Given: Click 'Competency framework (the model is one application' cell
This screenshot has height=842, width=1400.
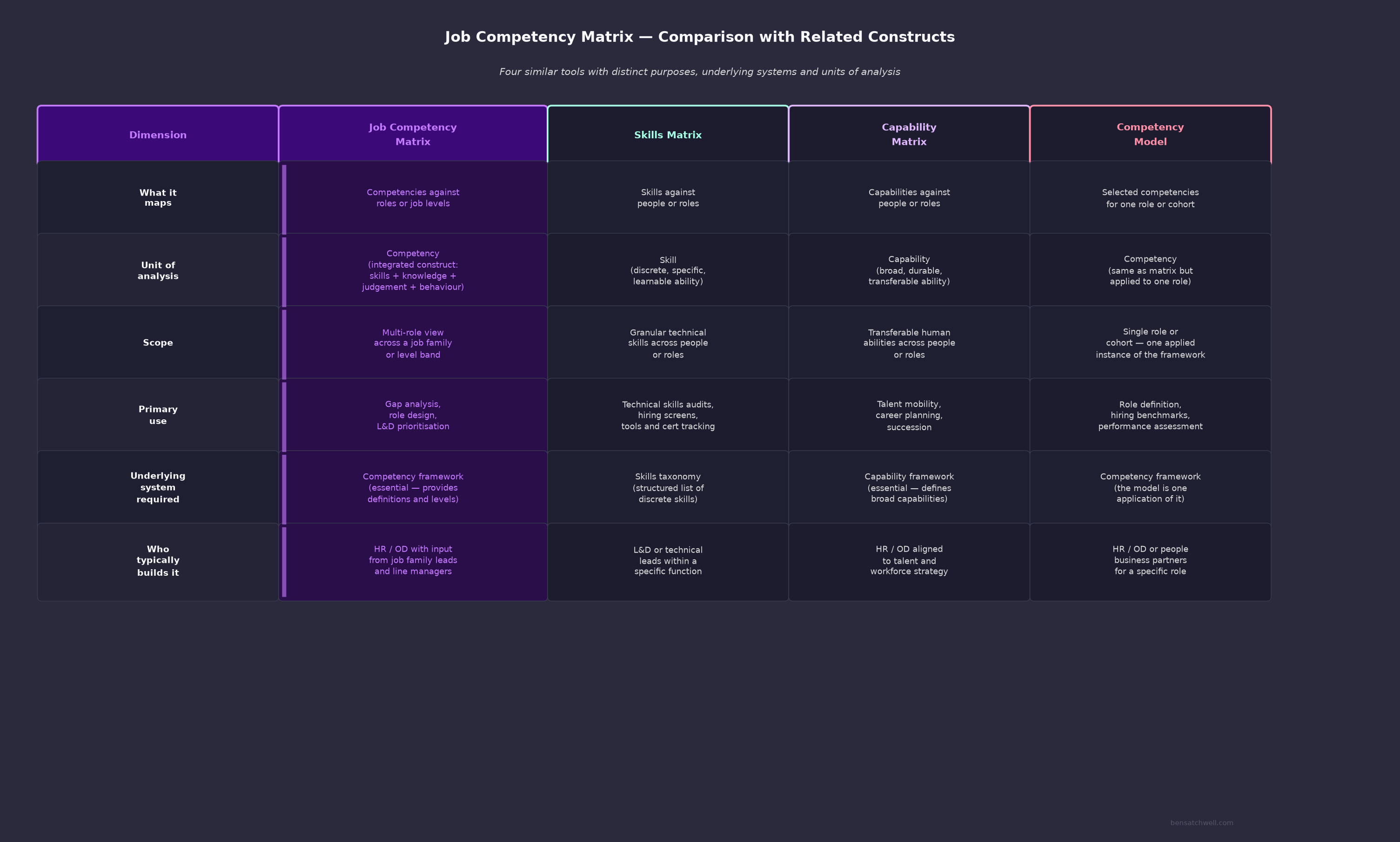Looking at the screenshot, I should [1150, 487].
